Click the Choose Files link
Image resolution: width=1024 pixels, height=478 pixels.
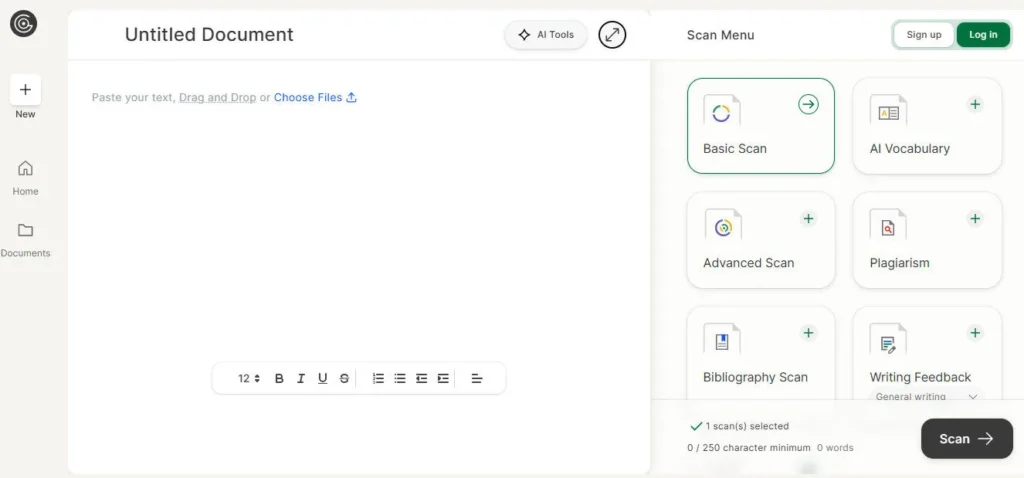pos(308,97)
